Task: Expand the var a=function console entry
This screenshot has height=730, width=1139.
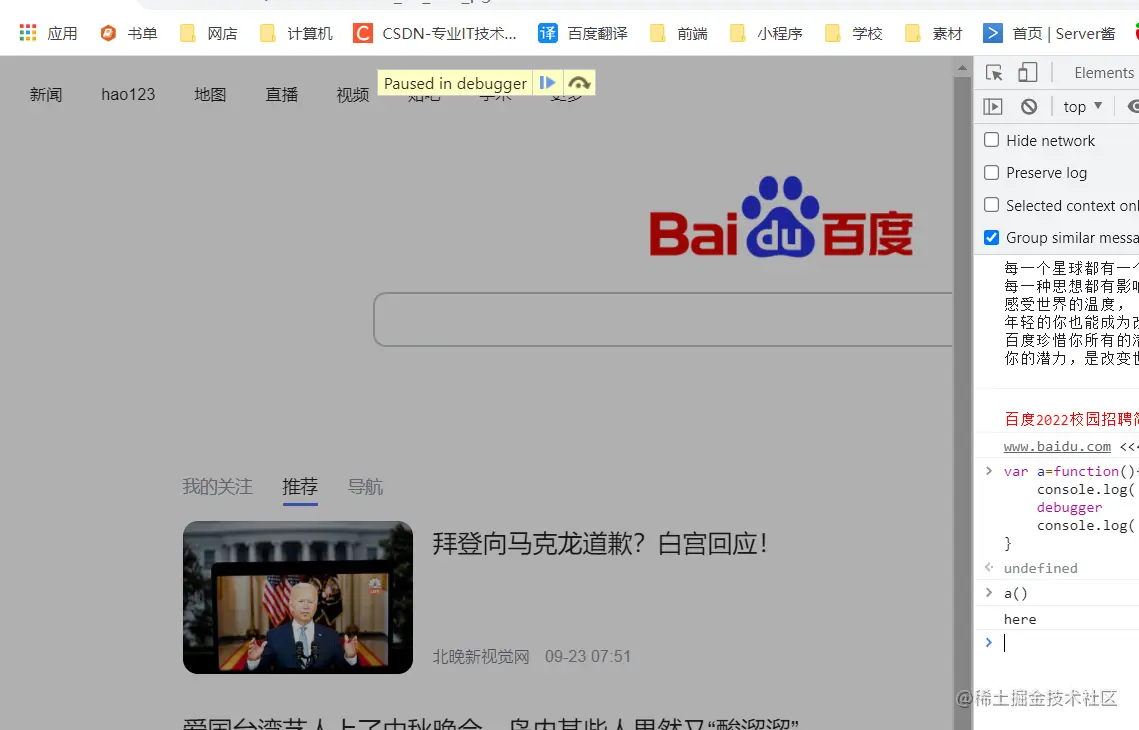Action: coord(989,471)
